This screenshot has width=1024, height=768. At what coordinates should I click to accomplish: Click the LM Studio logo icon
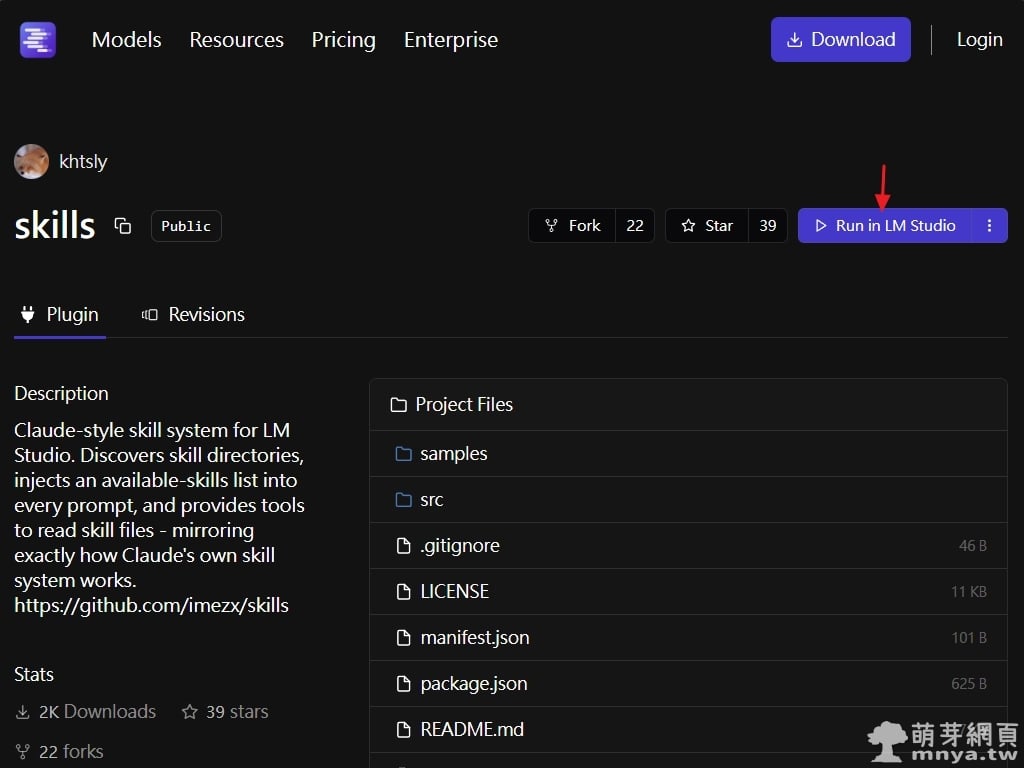38,40
